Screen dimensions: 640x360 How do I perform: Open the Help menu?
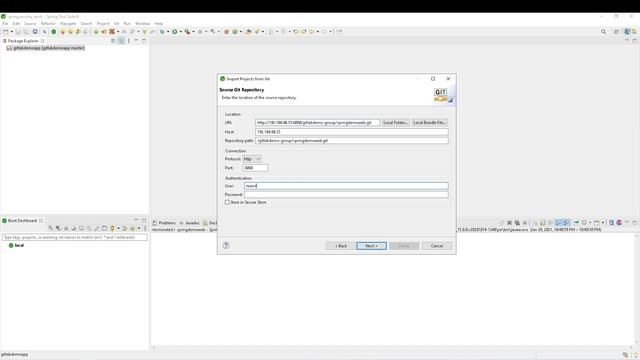pyautogui.click(x=159, y=24)
